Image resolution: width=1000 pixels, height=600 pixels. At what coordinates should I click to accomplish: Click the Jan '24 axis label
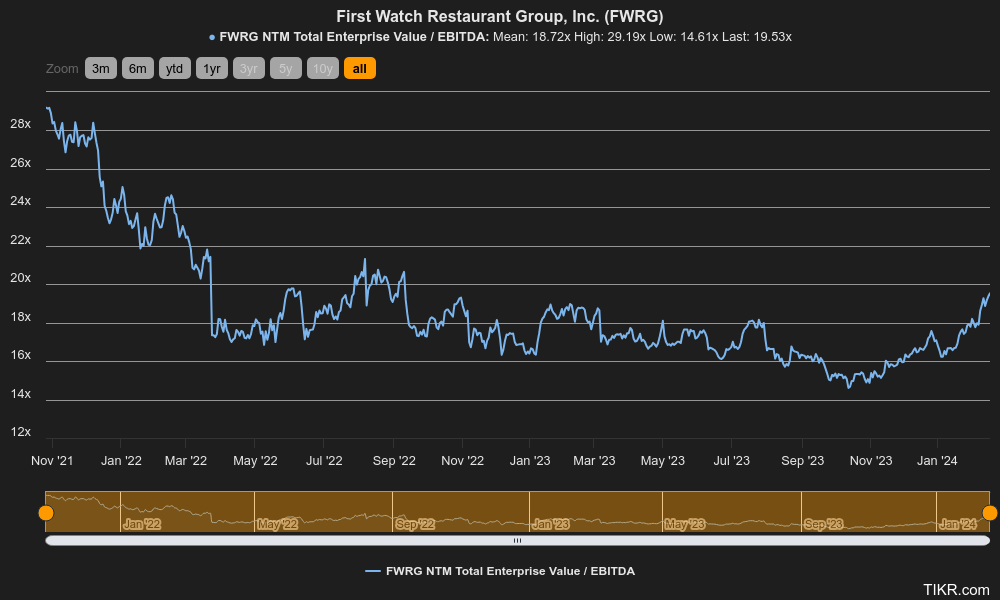click(x=936, y=461)
